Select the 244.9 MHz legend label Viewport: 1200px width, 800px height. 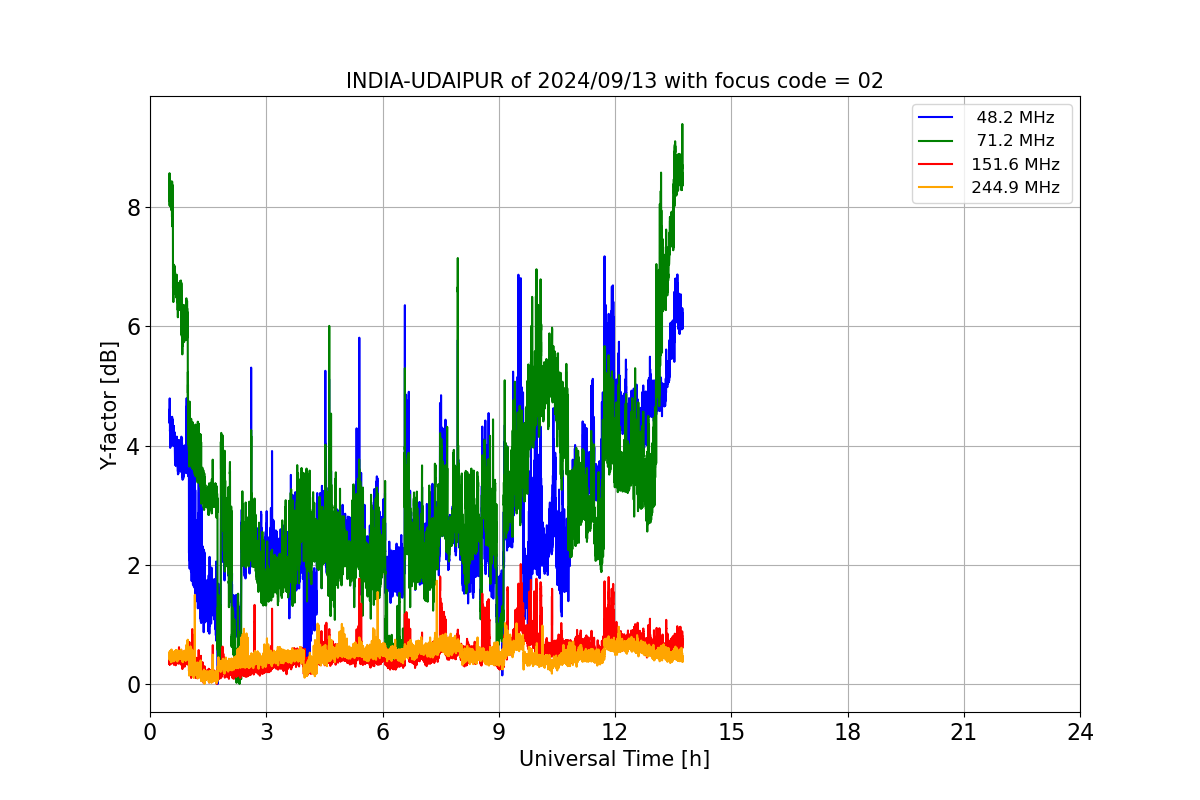1015,187
